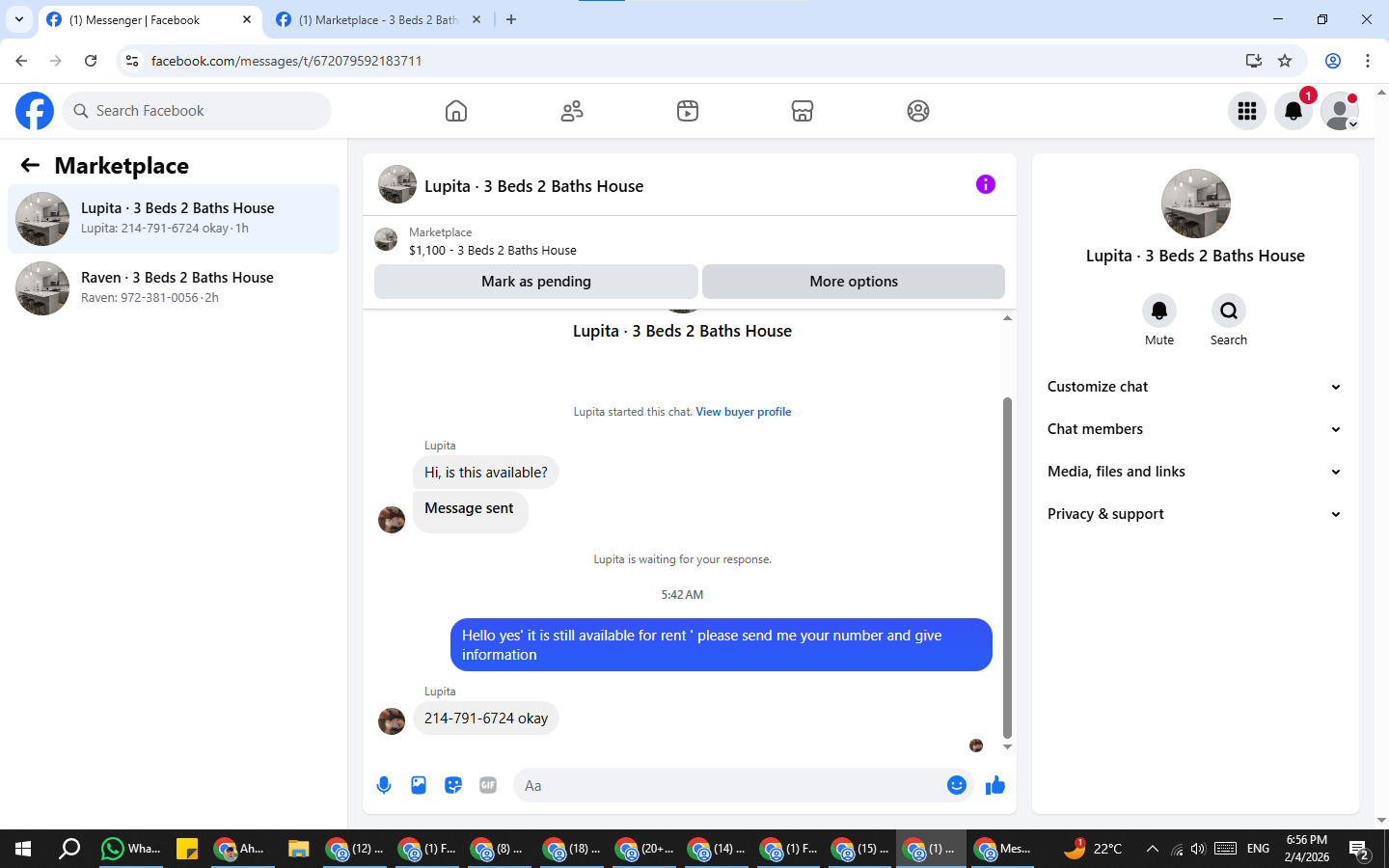Image resolution: width=1389 pixels, height=868 pixels.
Task: Click chat scrollbar down arrow
Action: (1007, 747)
